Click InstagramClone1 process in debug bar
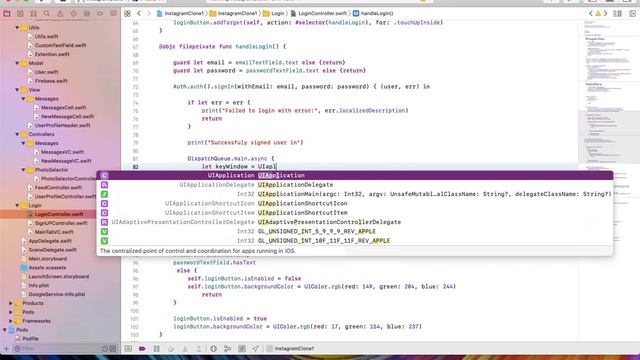The image size is (640, 360). pos(291,349)
